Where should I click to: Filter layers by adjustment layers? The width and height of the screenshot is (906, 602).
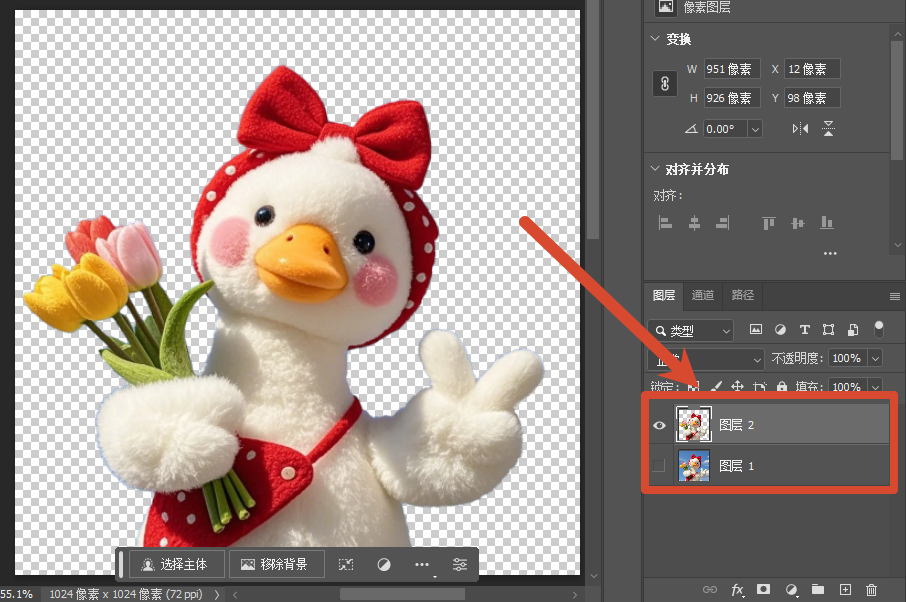(780, 329)
